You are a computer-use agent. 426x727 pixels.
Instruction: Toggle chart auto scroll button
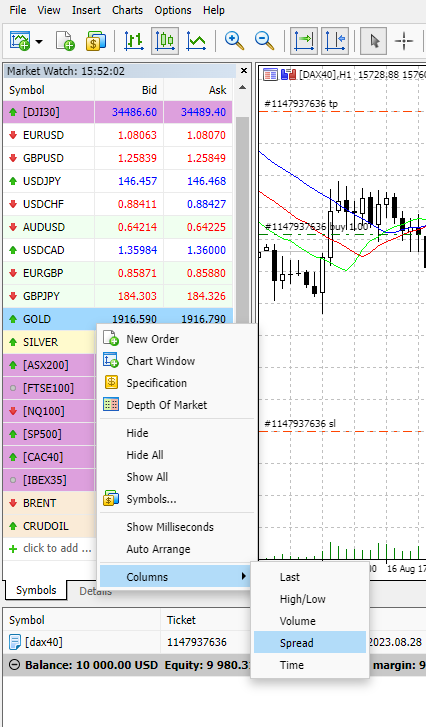tap(304, 41)
